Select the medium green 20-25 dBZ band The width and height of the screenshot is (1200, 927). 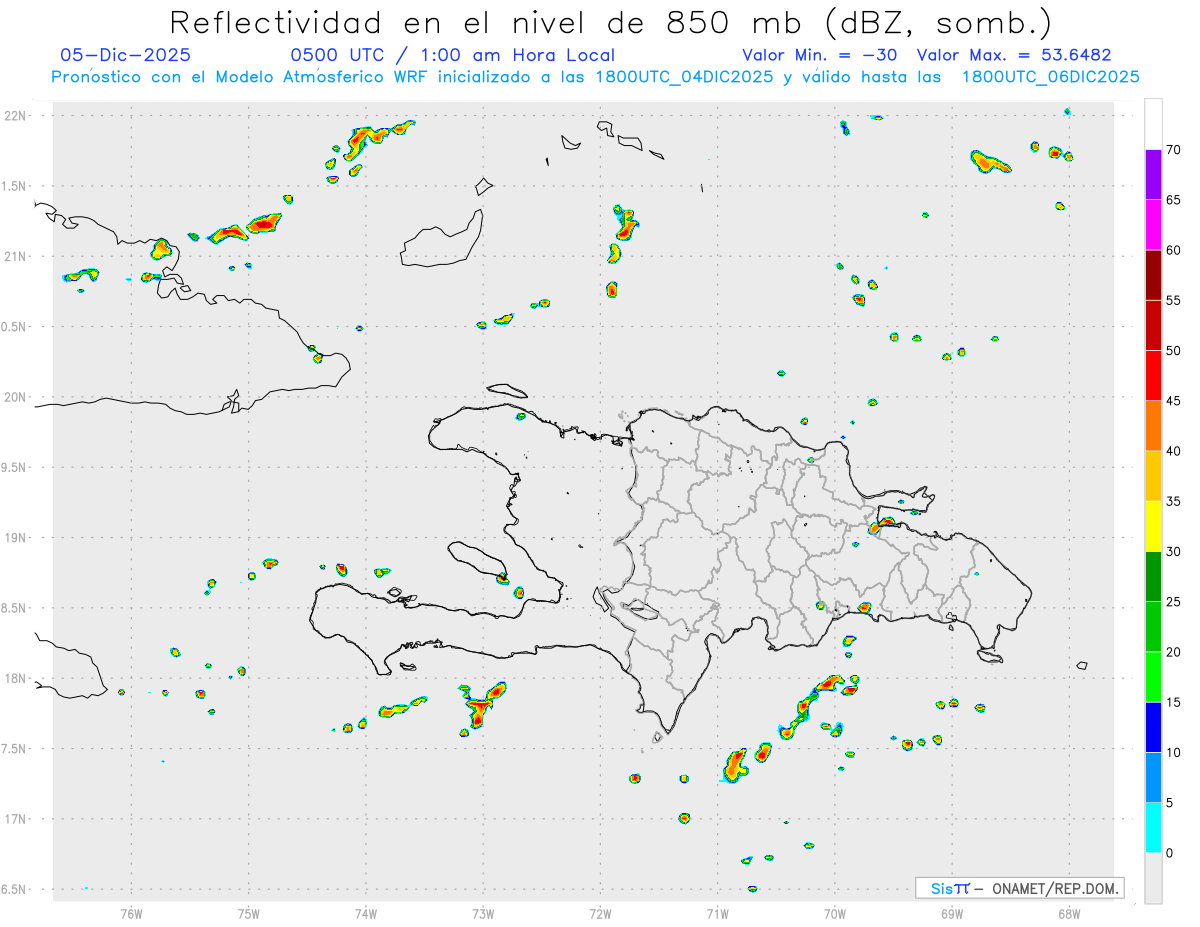1153,627
